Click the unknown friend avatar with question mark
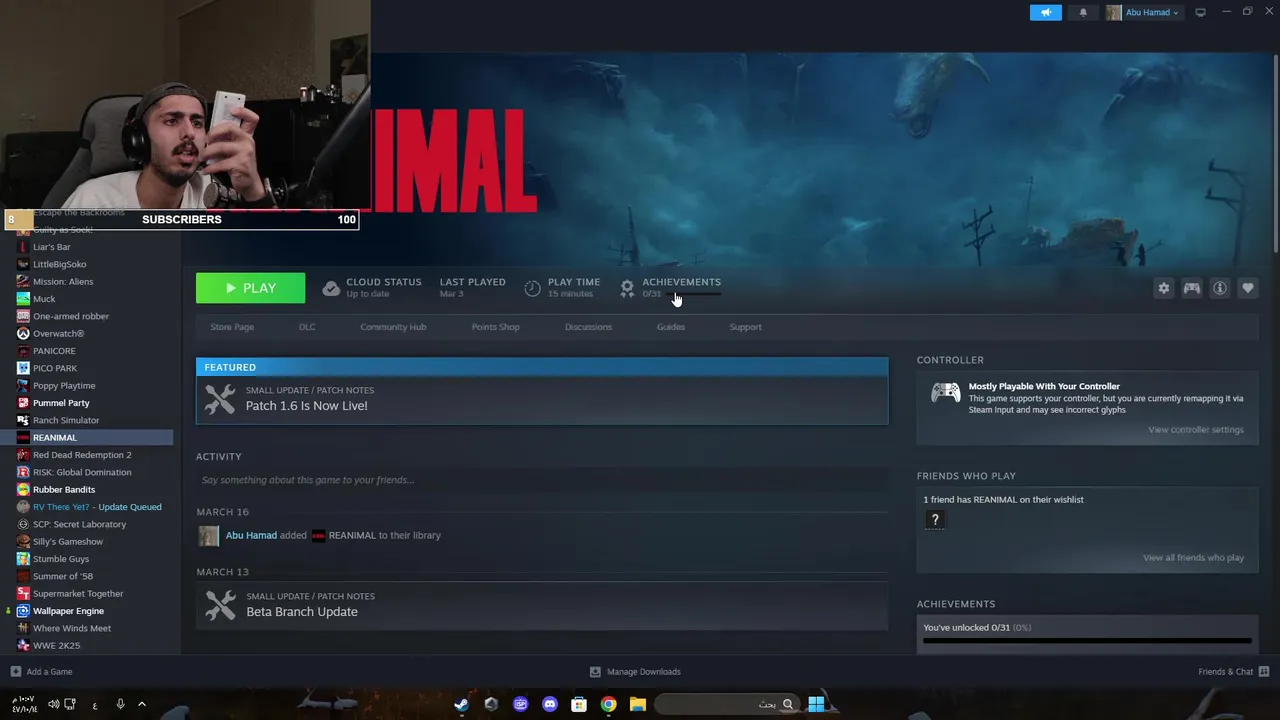 coord(934,519)
